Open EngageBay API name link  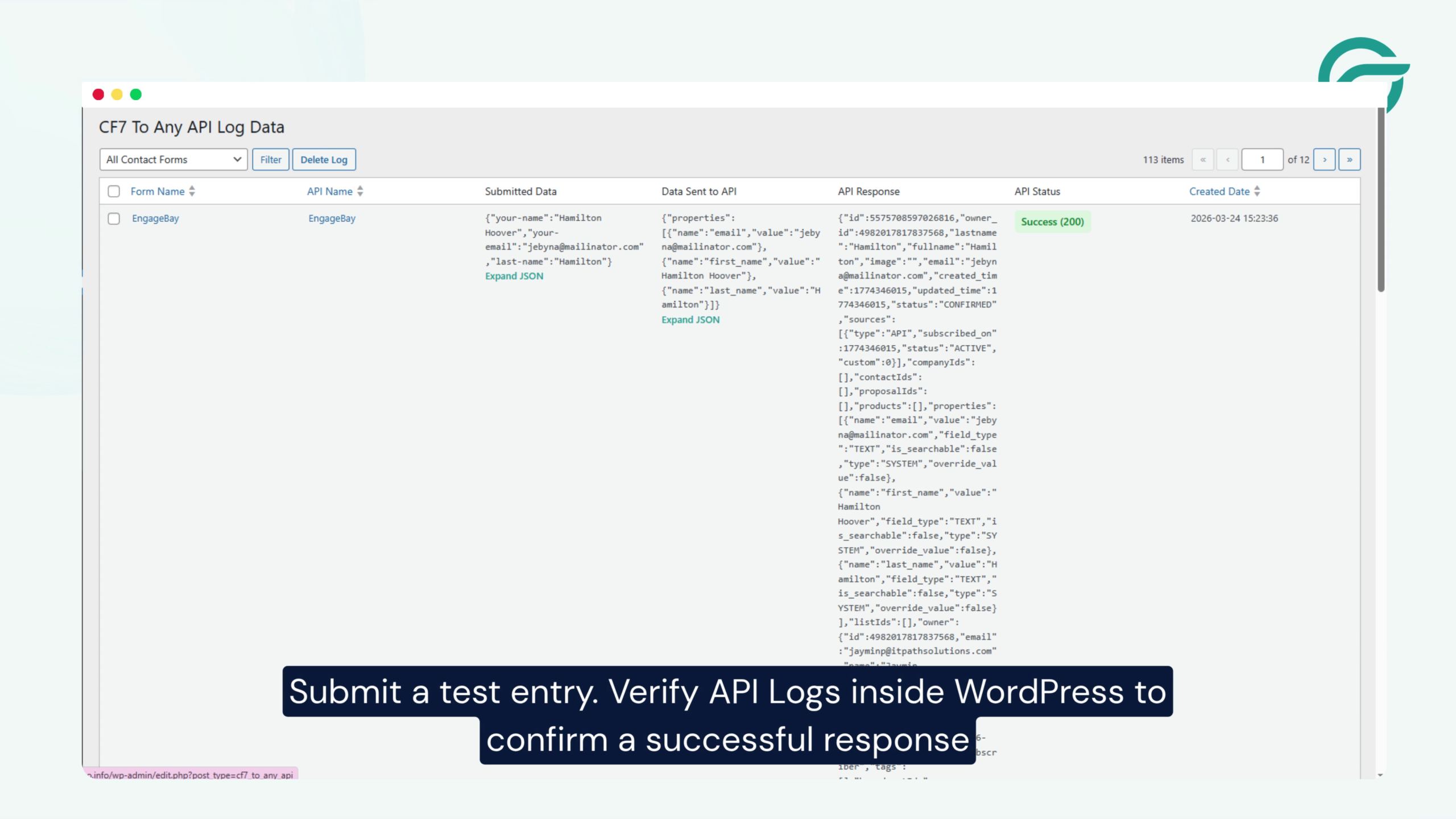[332, 218]
